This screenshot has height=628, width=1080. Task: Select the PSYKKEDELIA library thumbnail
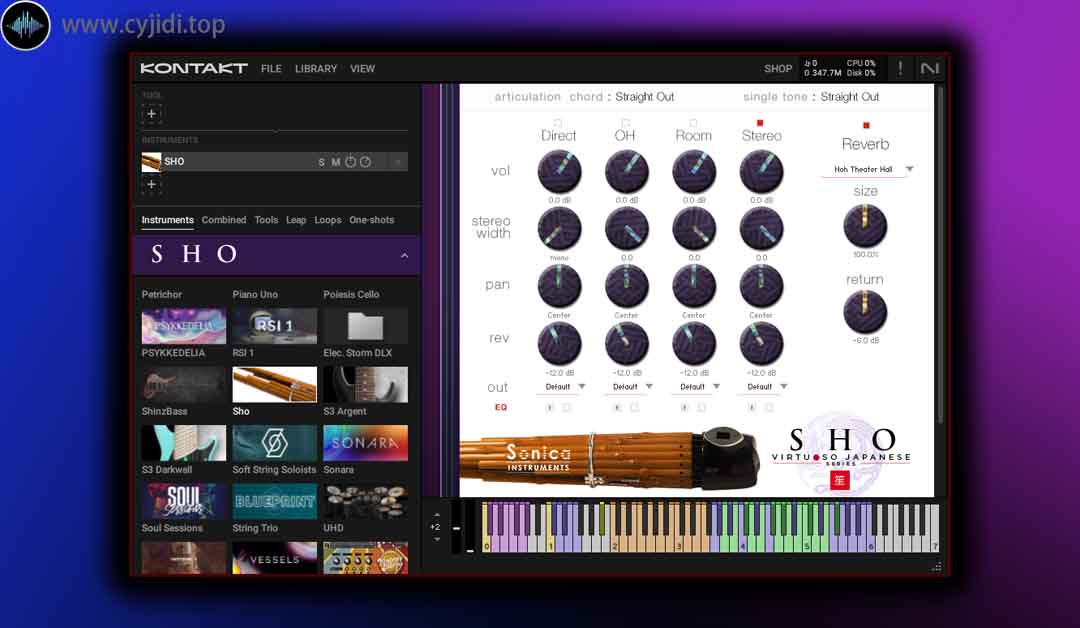184,326
